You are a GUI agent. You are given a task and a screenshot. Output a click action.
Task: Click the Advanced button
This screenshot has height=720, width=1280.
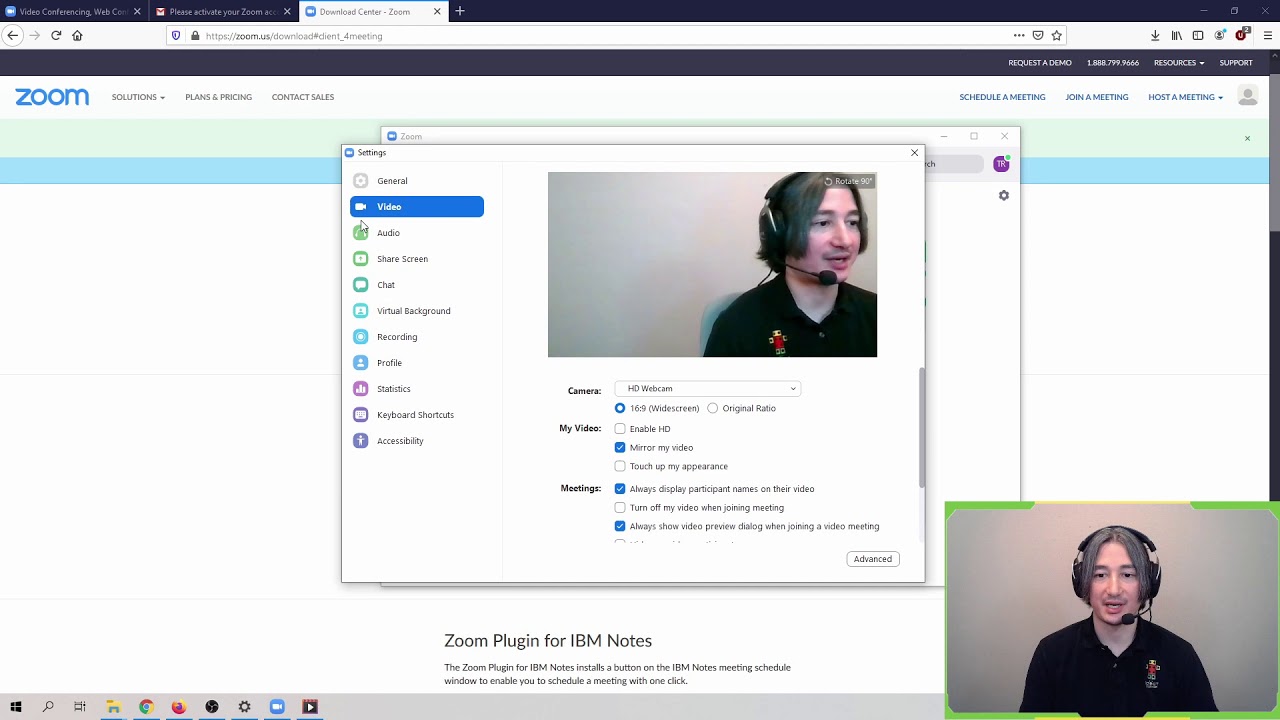[873, 559]
